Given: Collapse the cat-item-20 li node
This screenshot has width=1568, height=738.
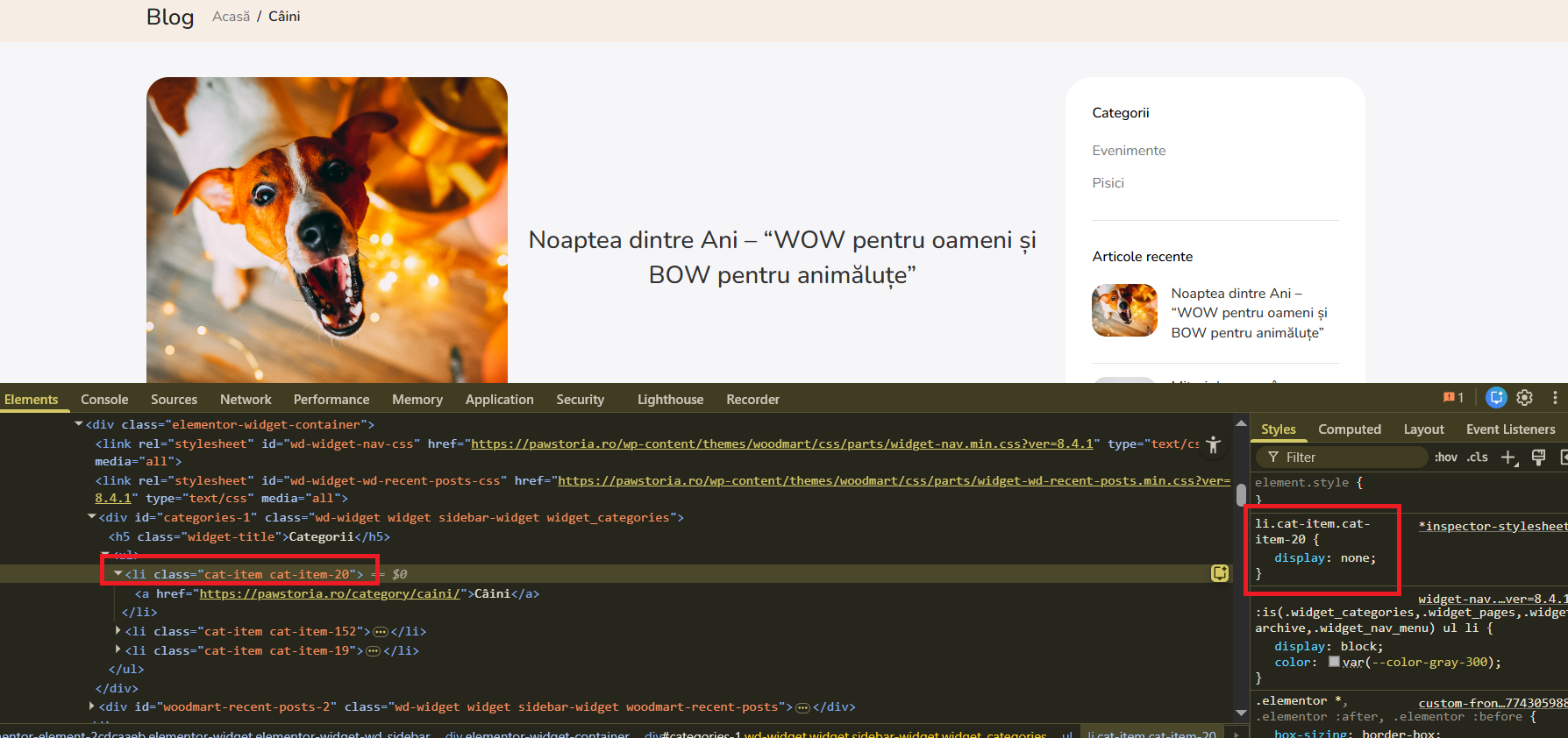Looking at the screenshot, I should [x=118, y=574].
